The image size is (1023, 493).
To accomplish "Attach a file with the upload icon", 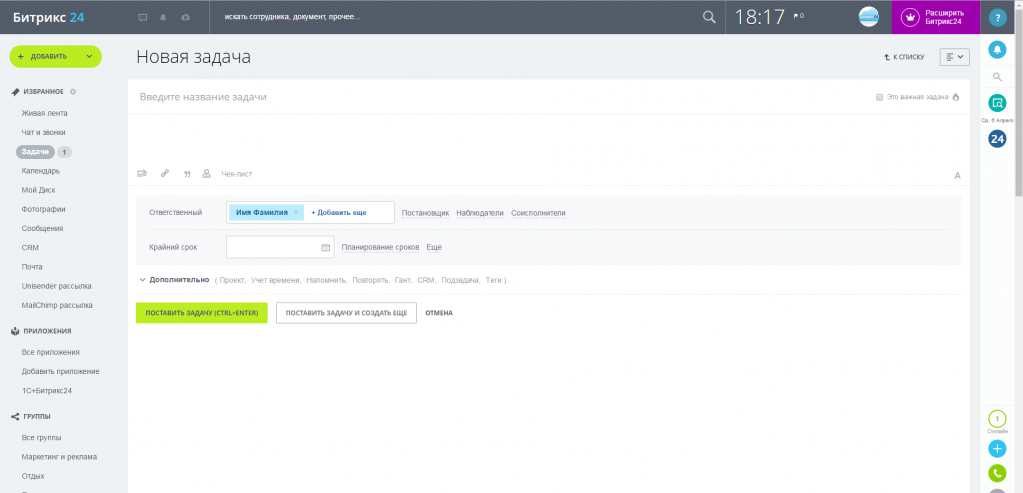I will pyautogui.click(x=142, y=174).
